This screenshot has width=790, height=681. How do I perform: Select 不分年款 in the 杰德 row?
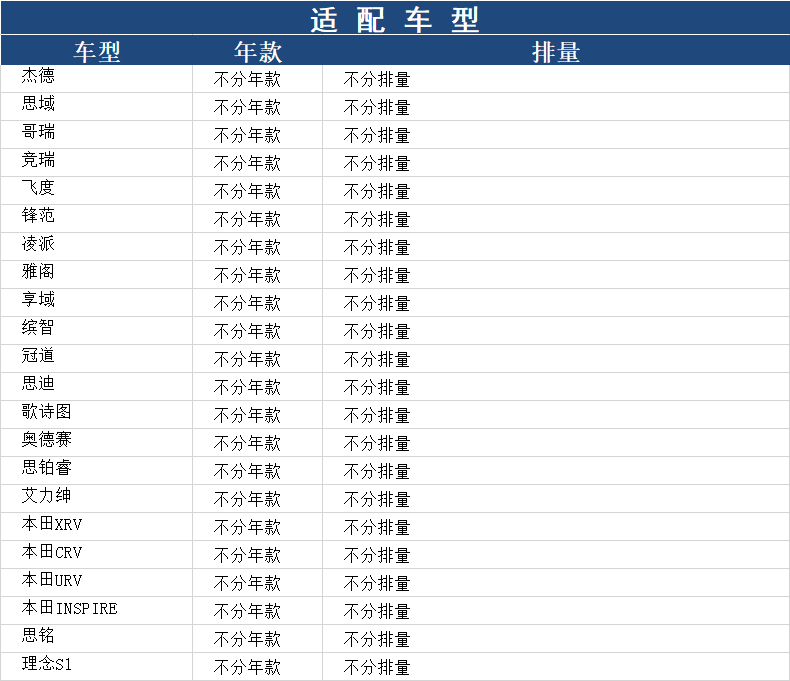(247, 80)
